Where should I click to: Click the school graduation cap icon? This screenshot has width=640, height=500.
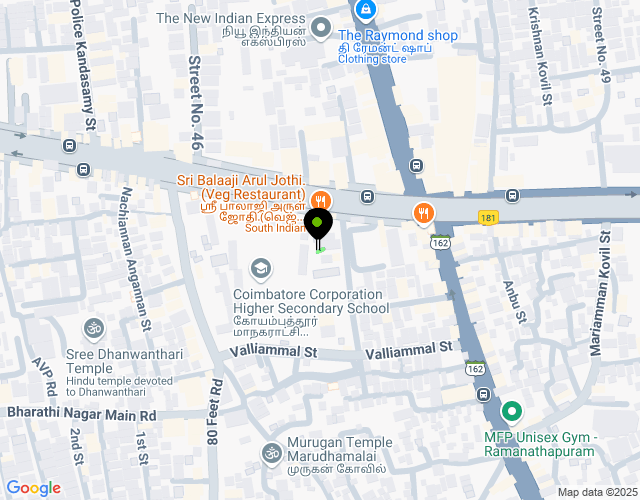pos(261,269)
